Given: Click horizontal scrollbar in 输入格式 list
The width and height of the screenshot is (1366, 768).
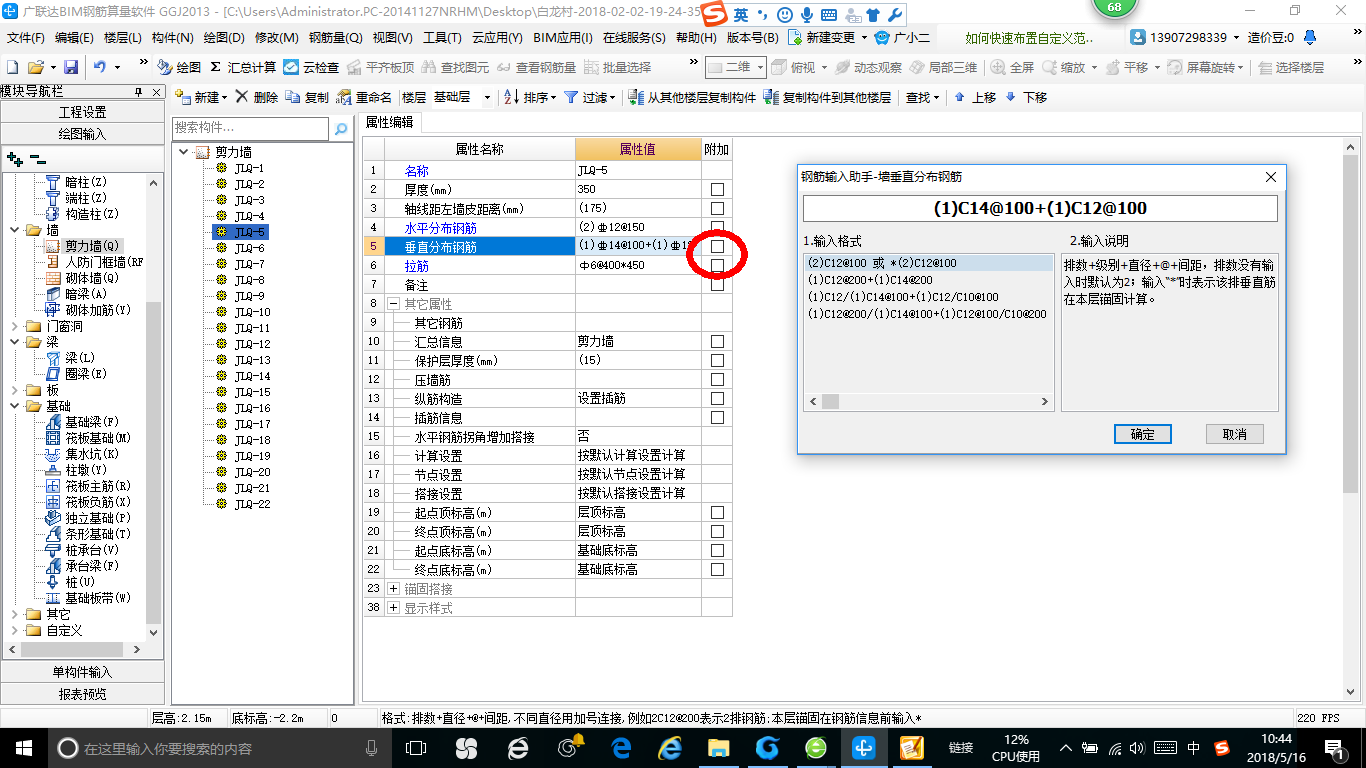Looking at the screenshot, I should [x=929, y=401].
